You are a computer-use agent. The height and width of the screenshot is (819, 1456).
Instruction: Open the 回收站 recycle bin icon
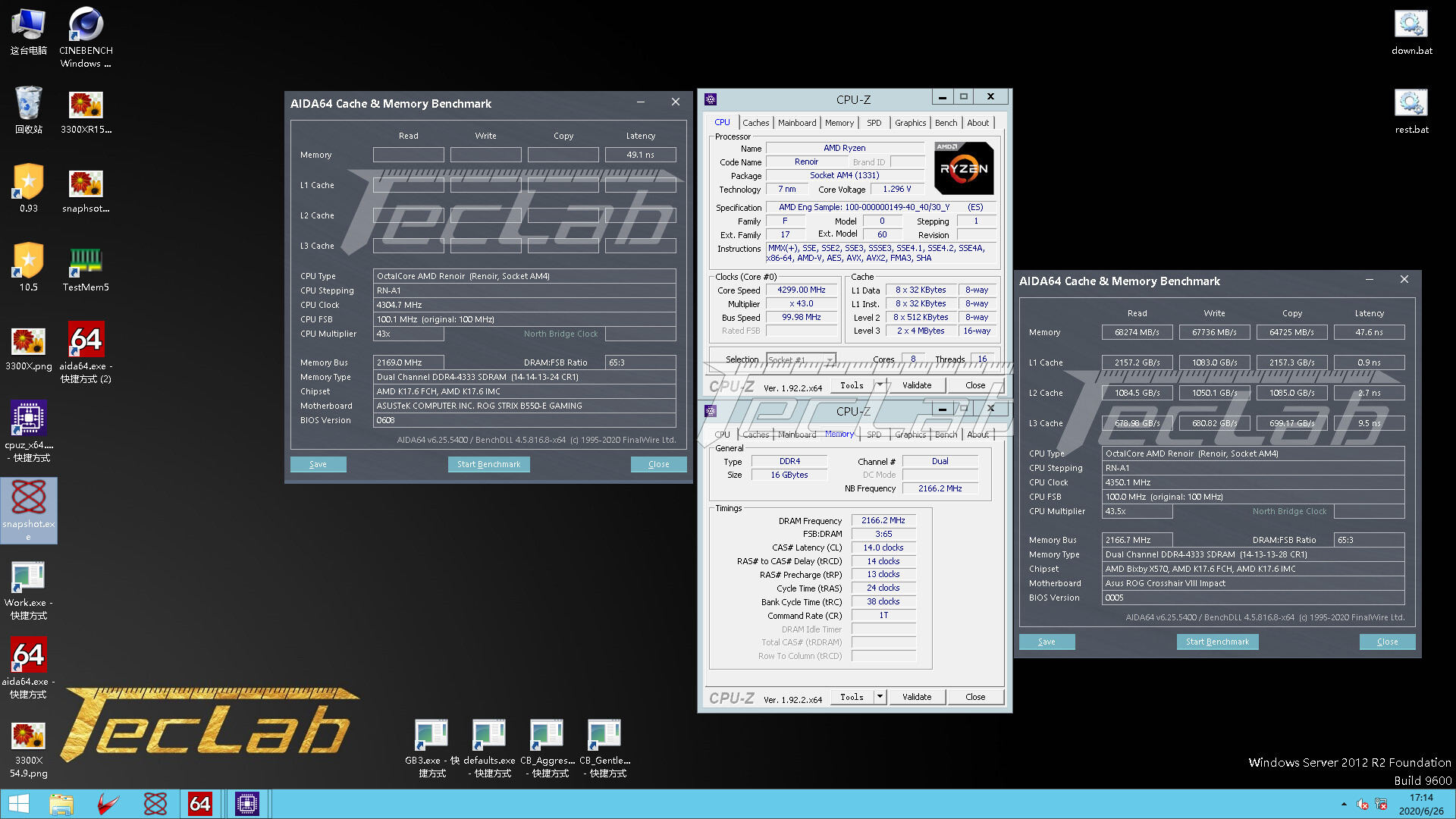click(x=28, y=111)
